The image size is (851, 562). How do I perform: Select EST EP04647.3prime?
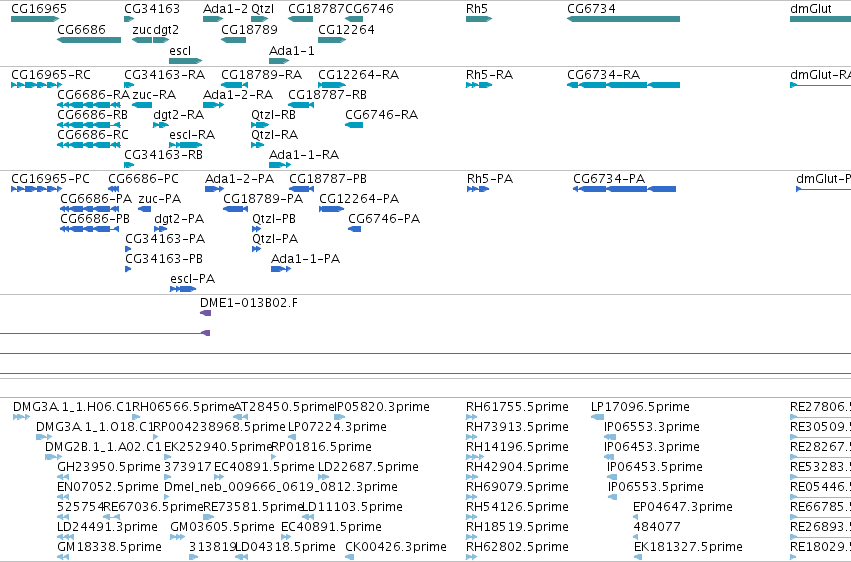coord(682,507)
